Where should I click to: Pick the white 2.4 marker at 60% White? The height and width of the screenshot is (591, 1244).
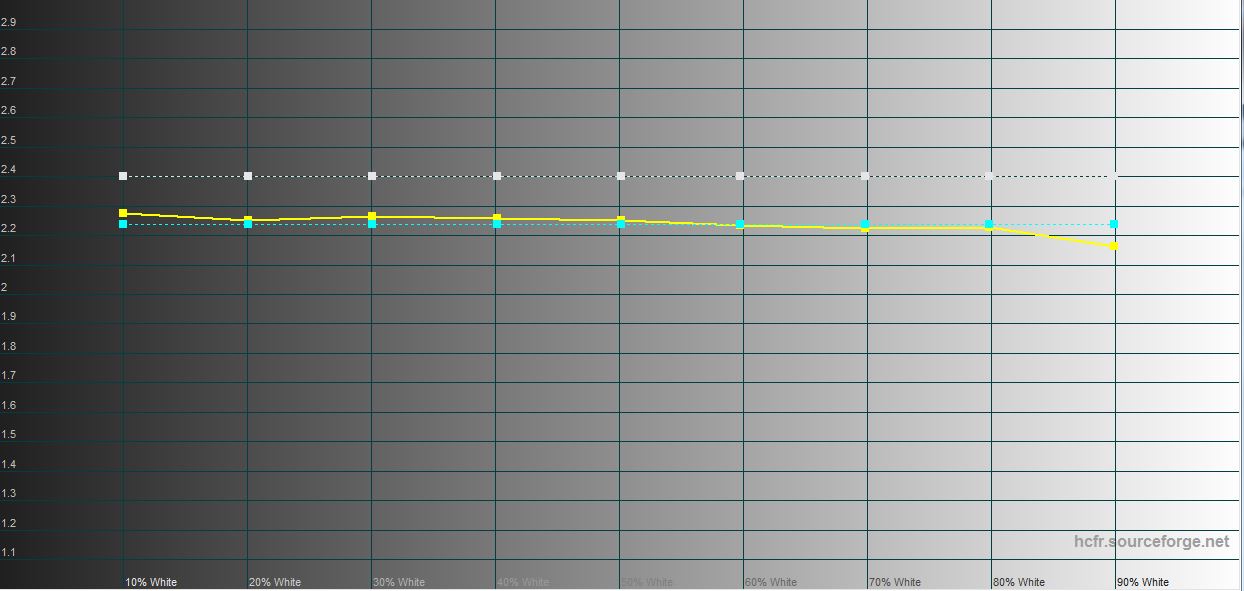pyautogui.click(x=740, y=176)
